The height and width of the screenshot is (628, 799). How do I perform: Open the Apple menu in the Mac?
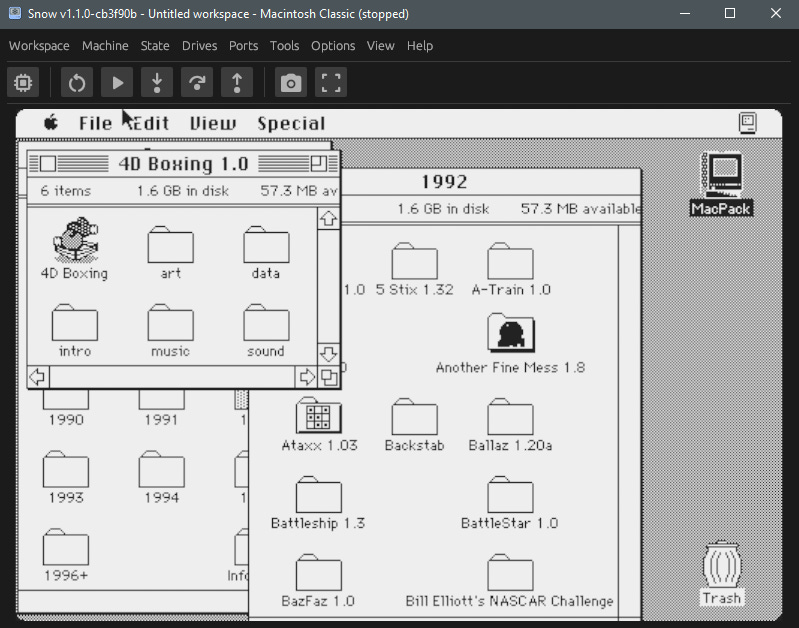coord(51,123)
